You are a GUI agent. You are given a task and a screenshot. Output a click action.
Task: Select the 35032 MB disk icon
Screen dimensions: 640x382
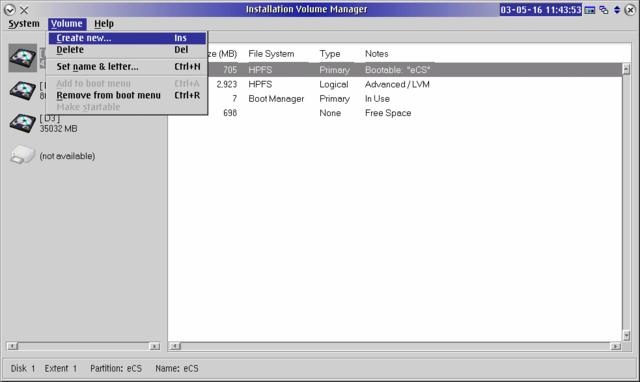click(x=23, y=123)
